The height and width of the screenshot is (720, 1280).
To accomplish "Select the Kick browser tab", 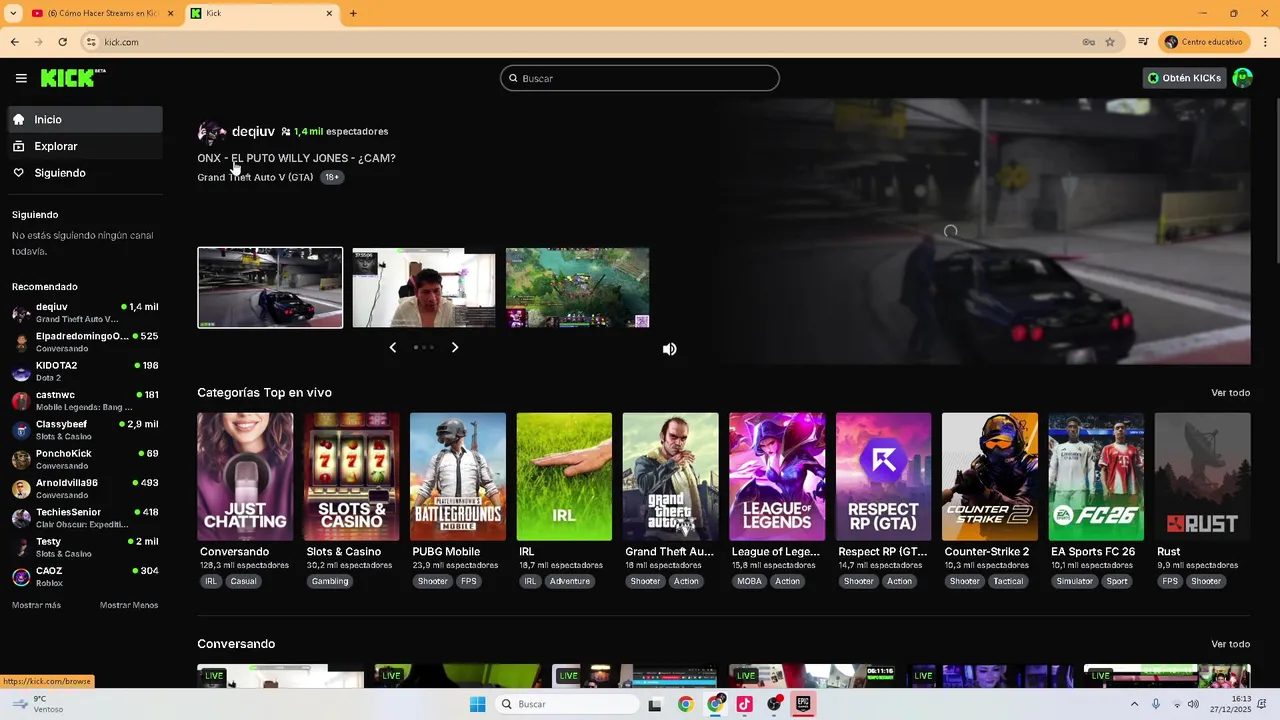I will point(262,13).
